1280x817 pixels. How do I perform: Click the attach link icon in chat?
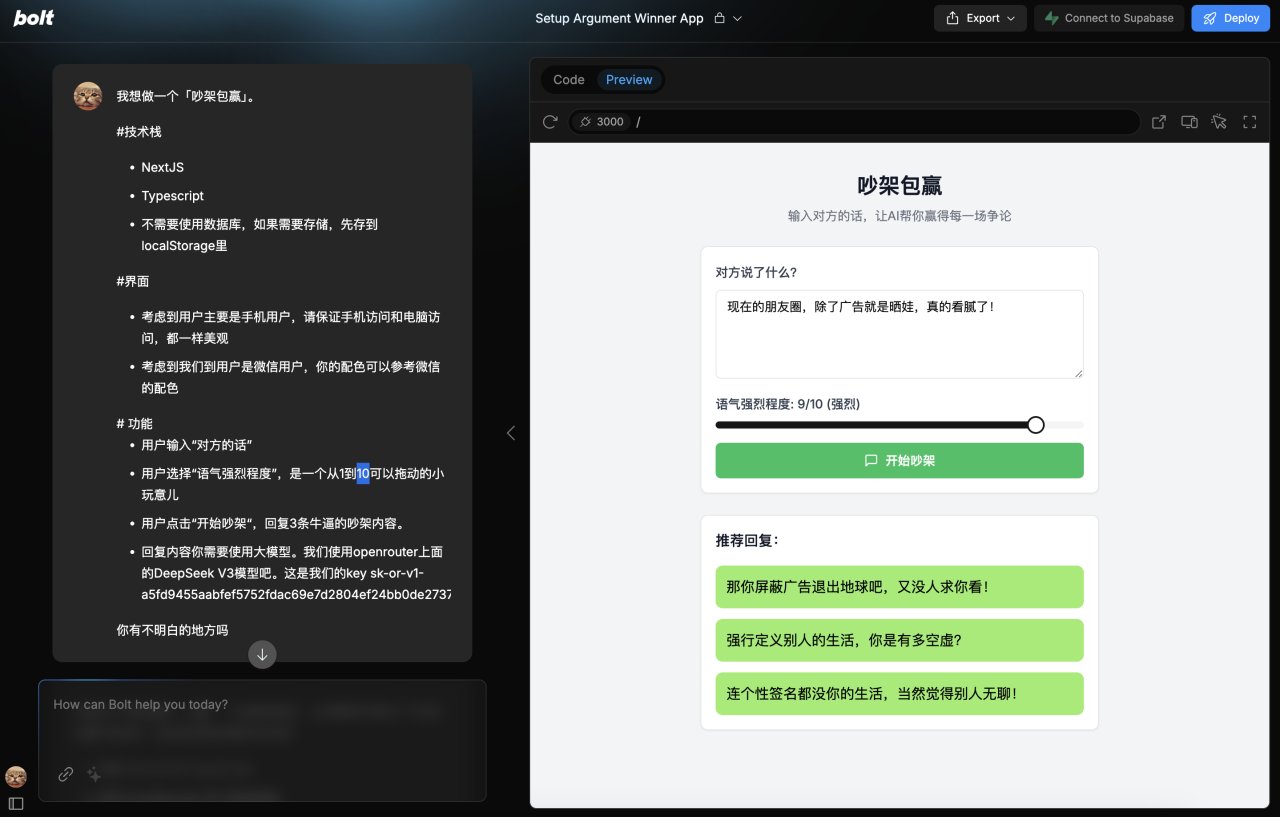tap(66, 774)
